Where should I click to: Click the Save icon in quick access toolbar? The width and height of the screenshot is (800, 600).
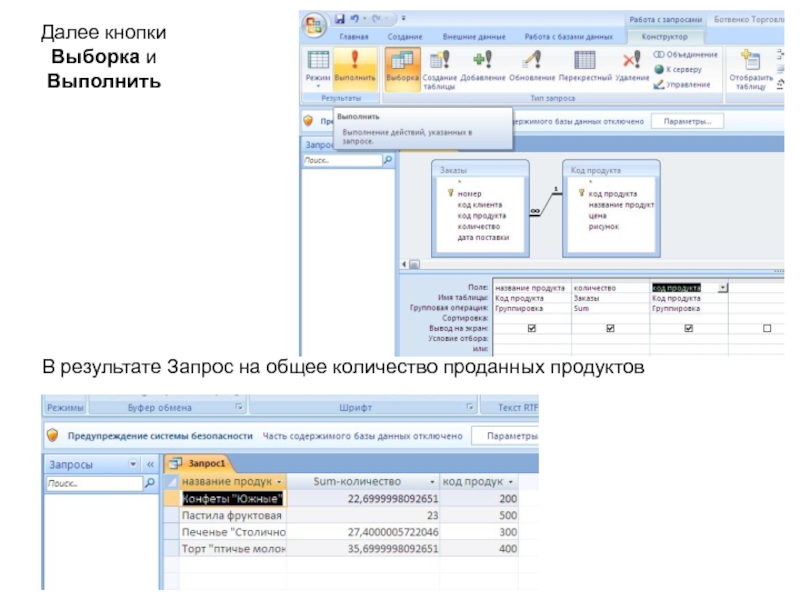click(340, 19)
